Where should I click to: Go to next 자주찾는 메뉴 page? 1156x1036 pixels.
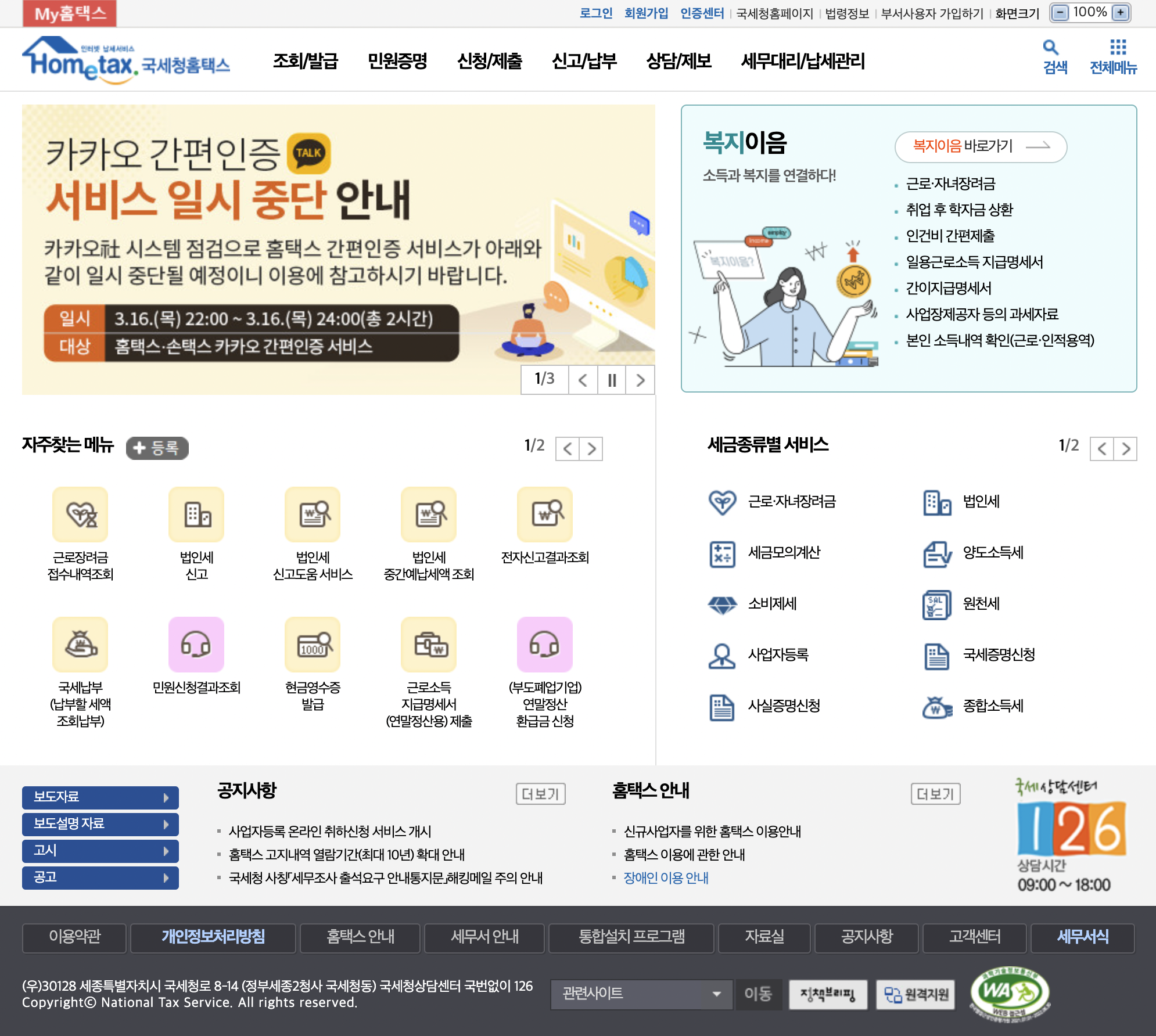point(591,449)
